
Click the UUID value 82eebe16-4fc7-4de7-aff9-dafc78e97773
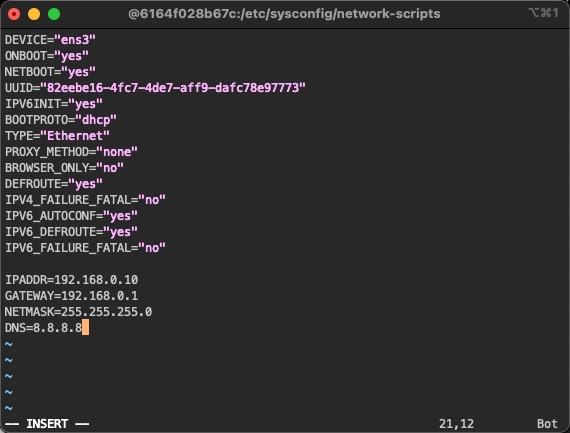pyautogui.click(x=173, y=88)
